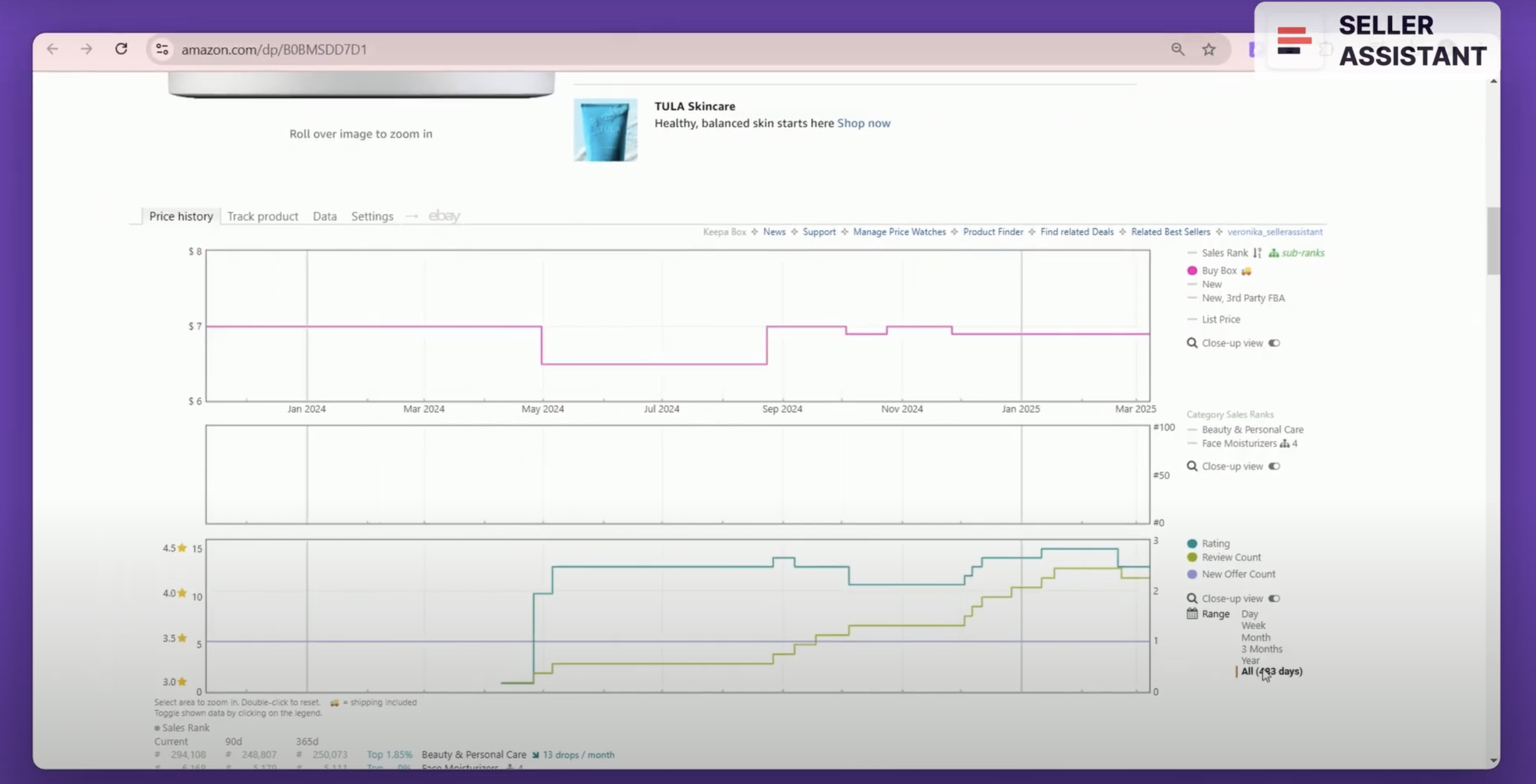The image size is (1536, 784).
Task: Click TULA Skincare Shop now link
Action: [x=863, y=123]
